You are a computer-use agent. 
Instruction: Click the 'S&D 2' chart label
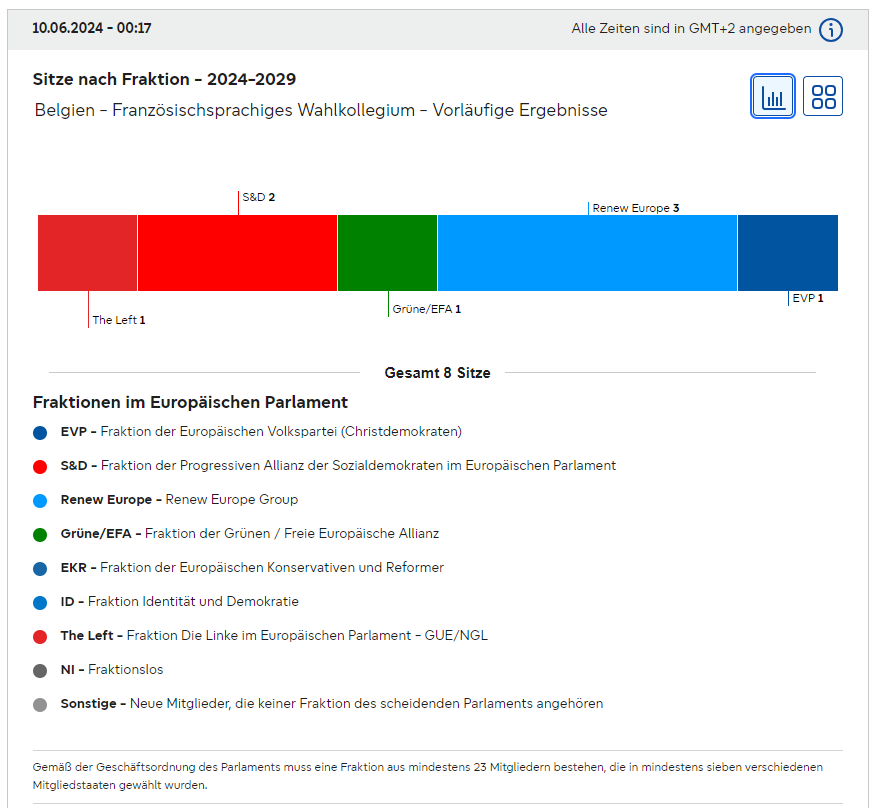[x=258, y=197]
